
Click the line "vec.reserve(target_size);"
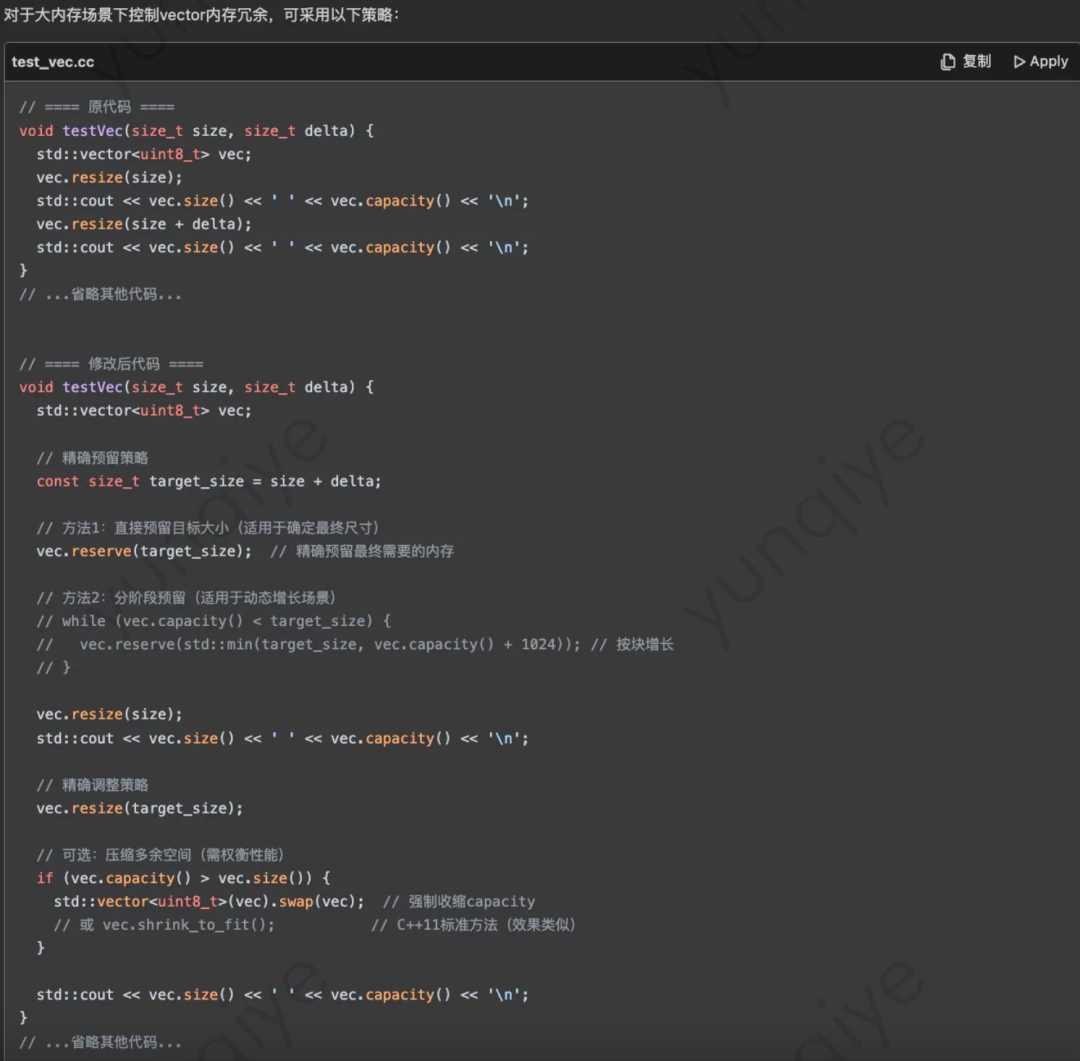coord(144,551)
